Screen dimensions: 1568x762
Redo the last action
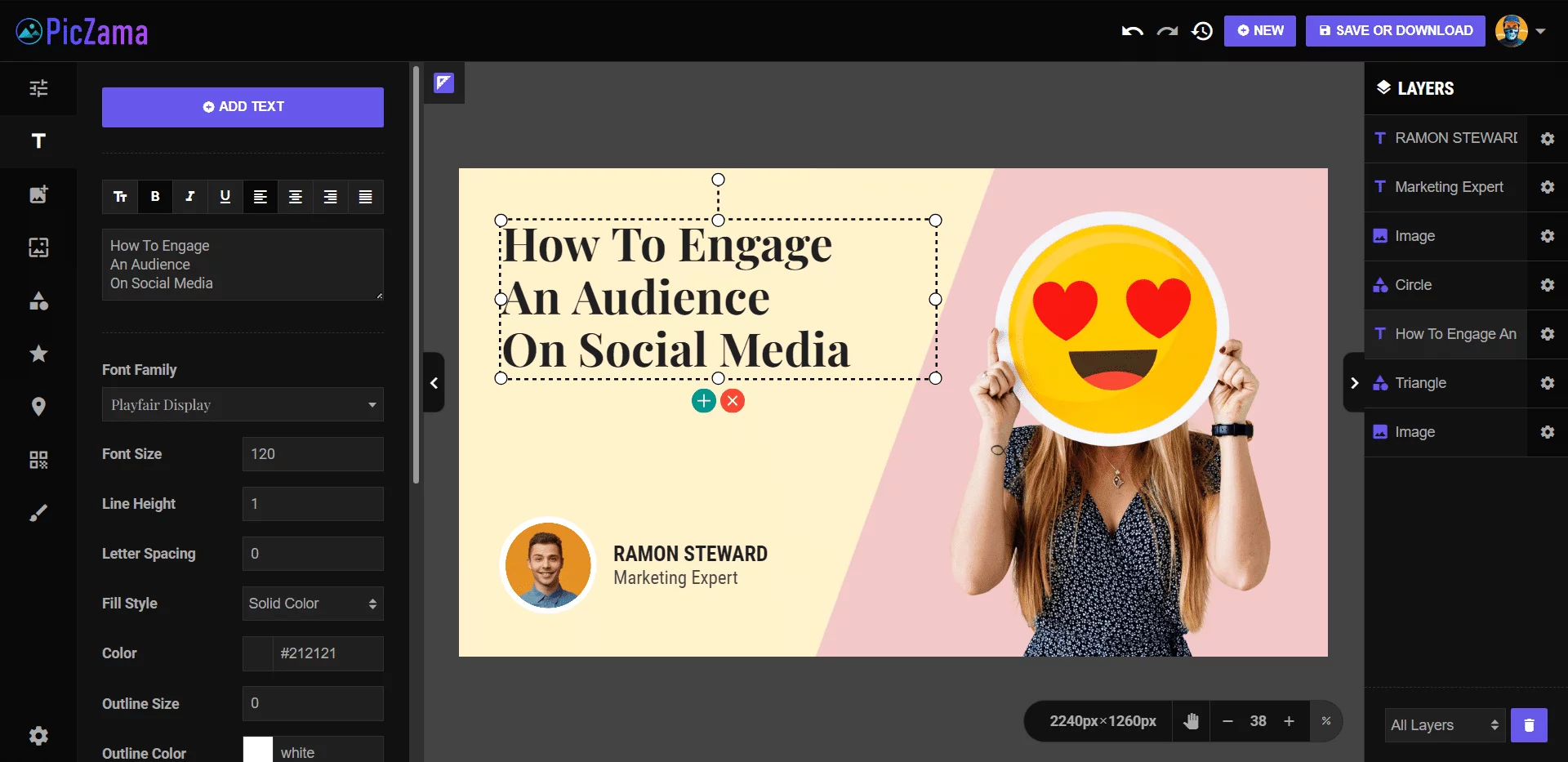point(1167,31)
